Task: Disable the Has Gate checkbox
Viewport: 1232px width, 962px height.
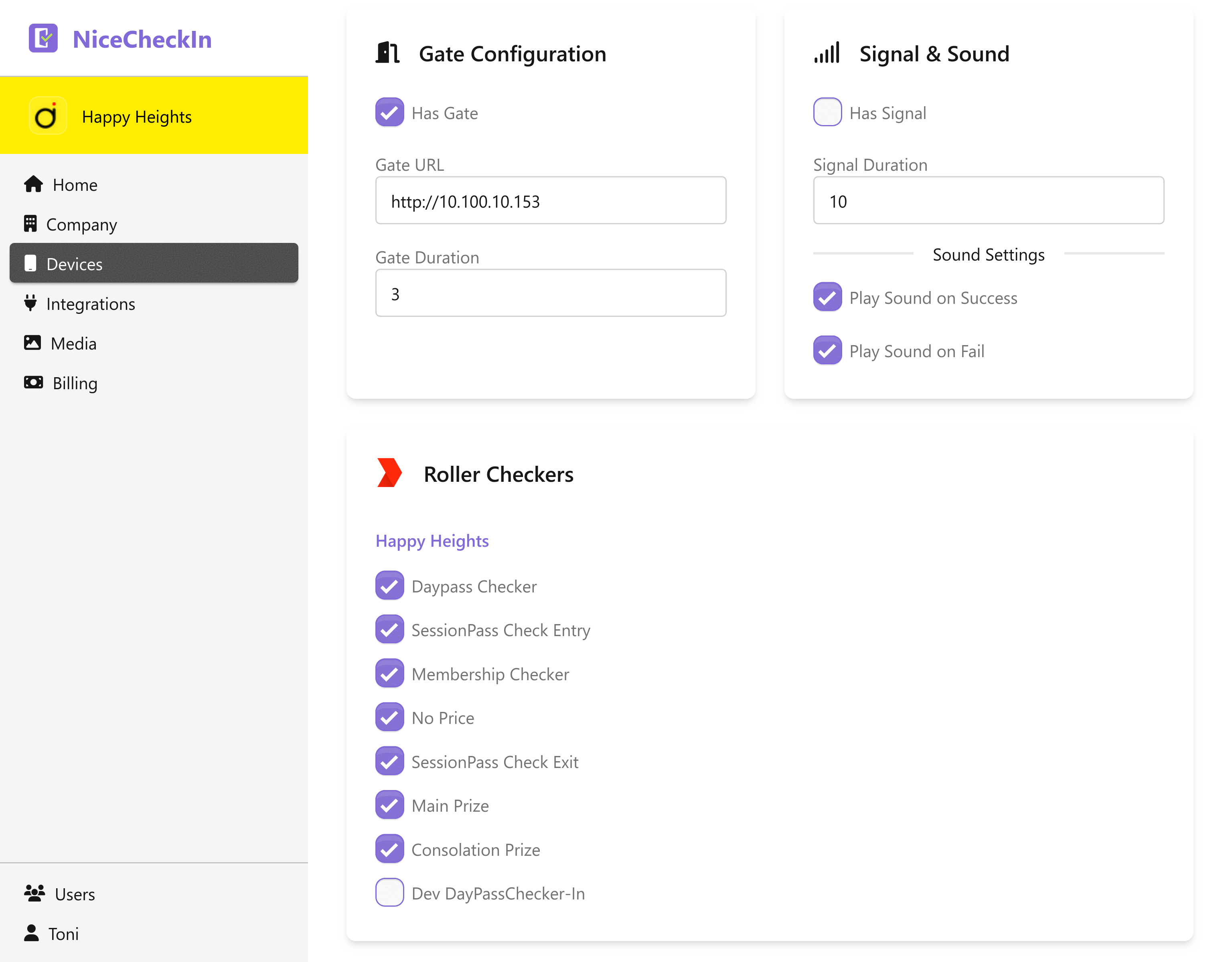Action: point(389,112)
